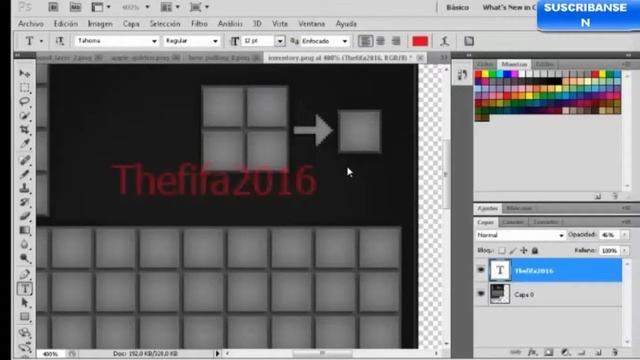Open the font size dropdown

[280, 41]
